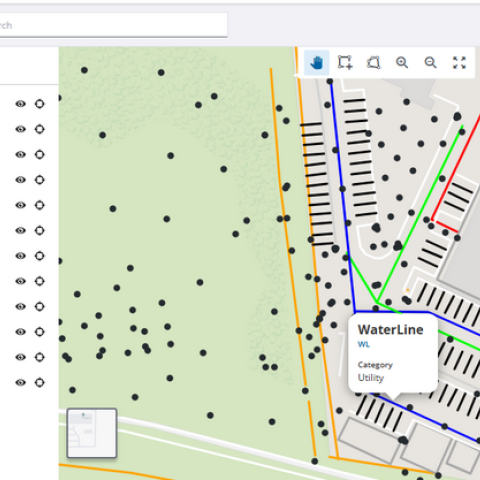Toggle eye visibility in eighth layer row

click(20, 281)
